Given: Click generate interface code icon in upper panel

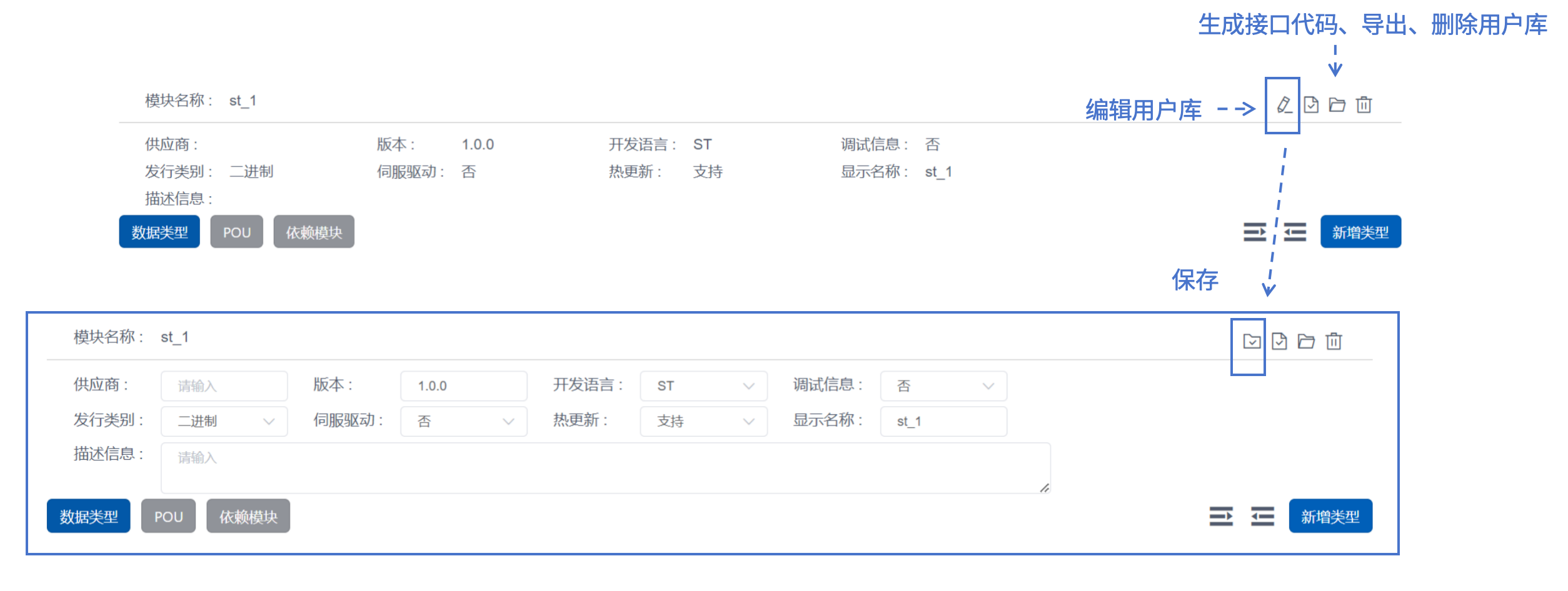Looking at the screenshot, I should pos(1311,105).
